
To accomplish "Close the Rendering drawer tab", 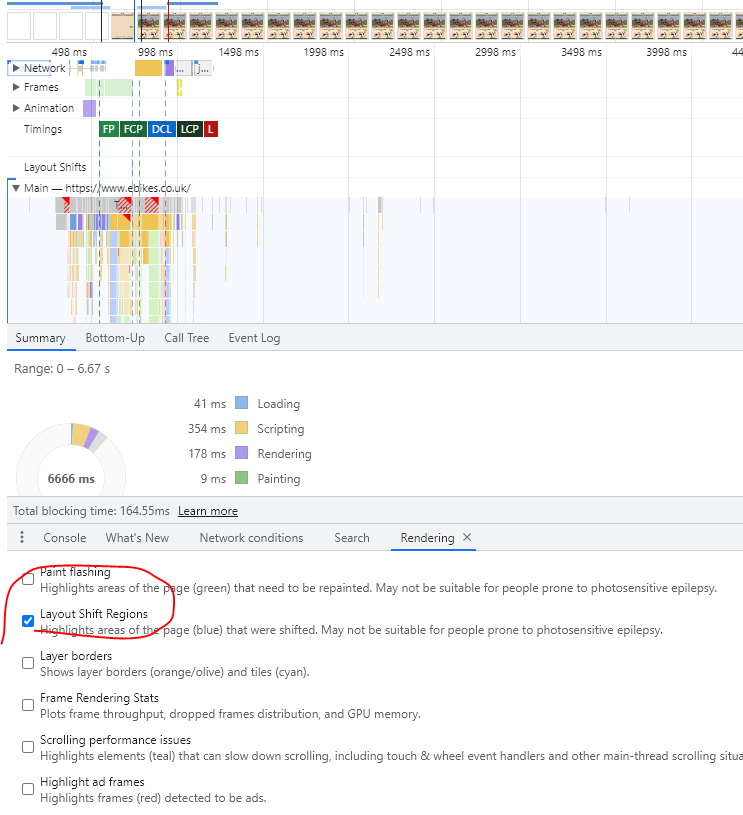I will tap(467, 537).
